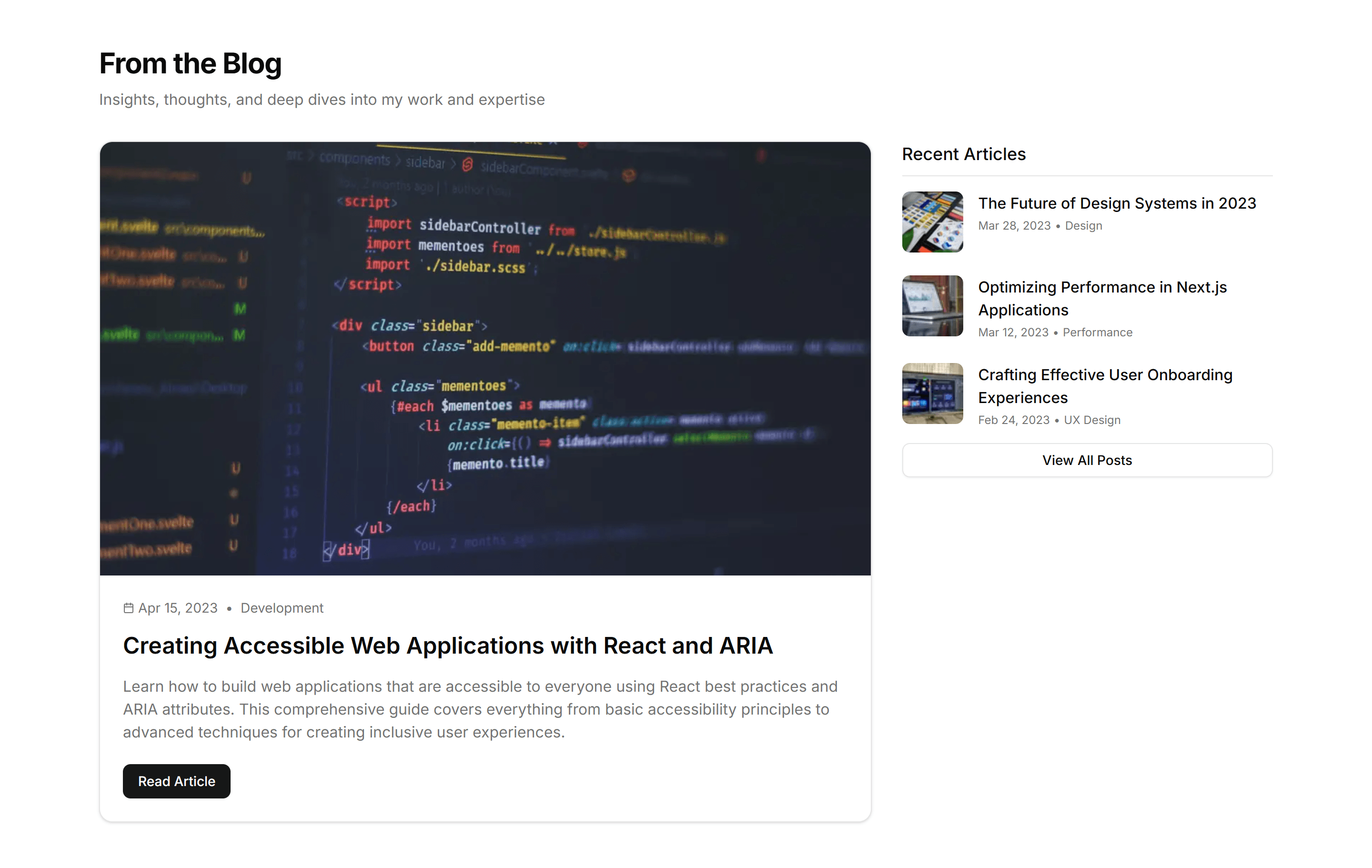1372x868 pixels.
Task: Open the Next.js performance article thumbnail
Action: (x=932, y=306)
